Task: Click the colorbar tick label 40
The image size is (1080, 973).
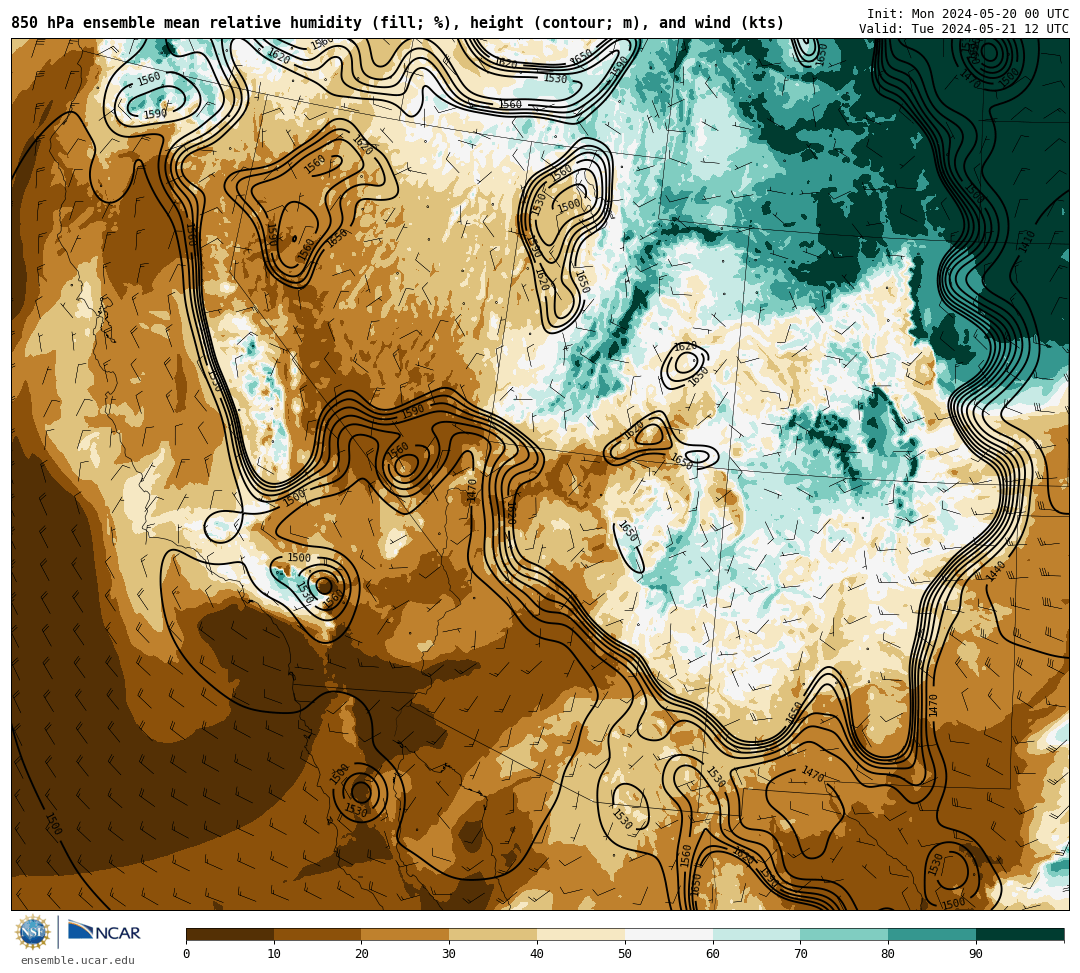Action: pos(537,954)
